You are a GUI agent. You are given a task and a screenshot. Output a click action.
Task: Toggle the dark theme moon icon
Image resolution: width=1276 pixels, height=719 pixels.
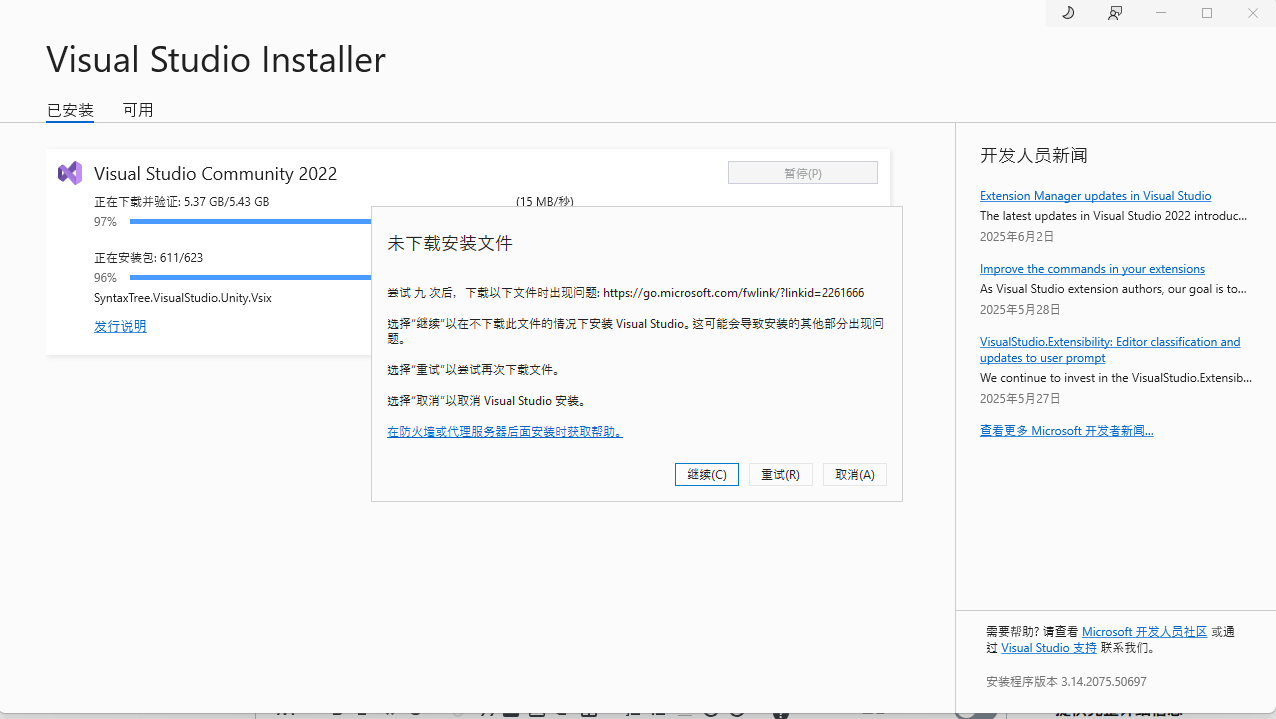[x=1068, y=13]
